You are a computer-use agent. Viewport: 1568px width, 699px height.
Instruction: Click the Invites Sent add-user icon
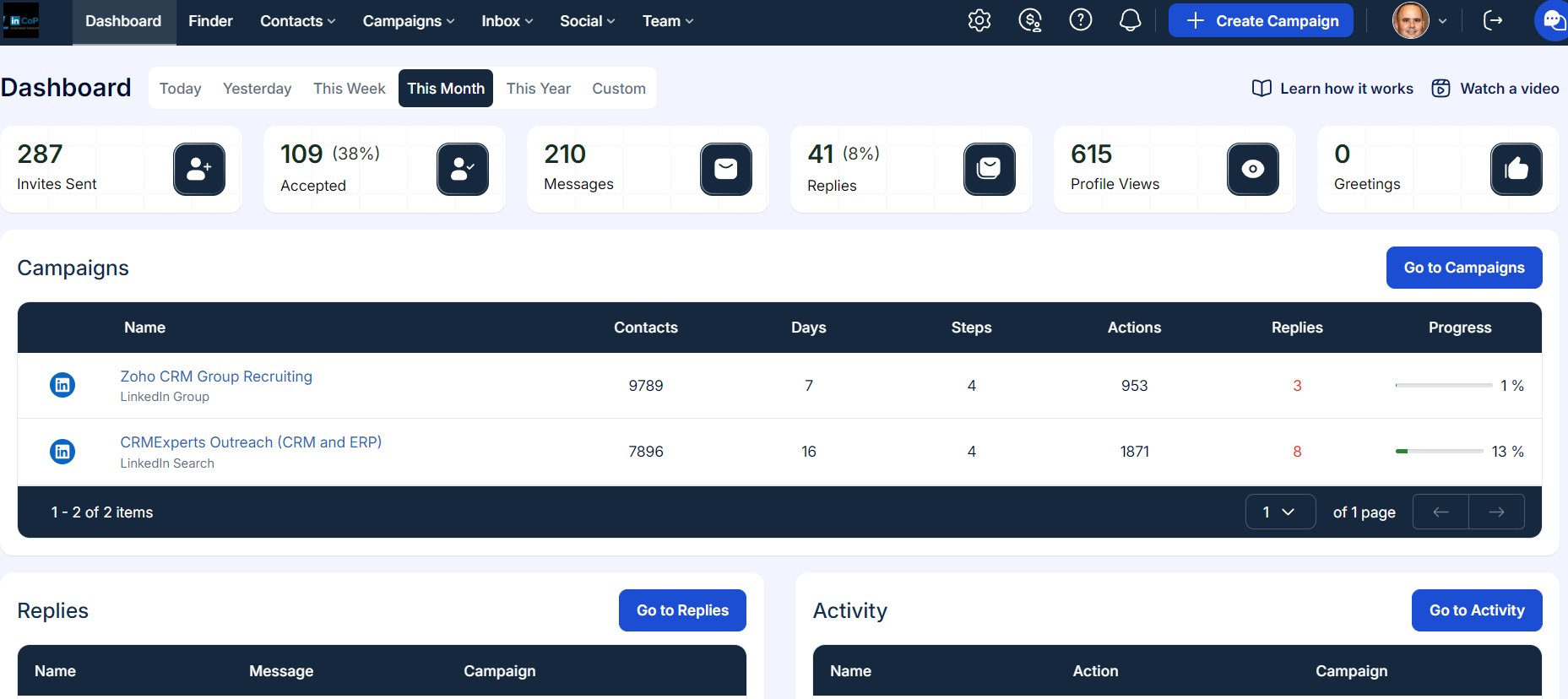[x=199, y=169]
